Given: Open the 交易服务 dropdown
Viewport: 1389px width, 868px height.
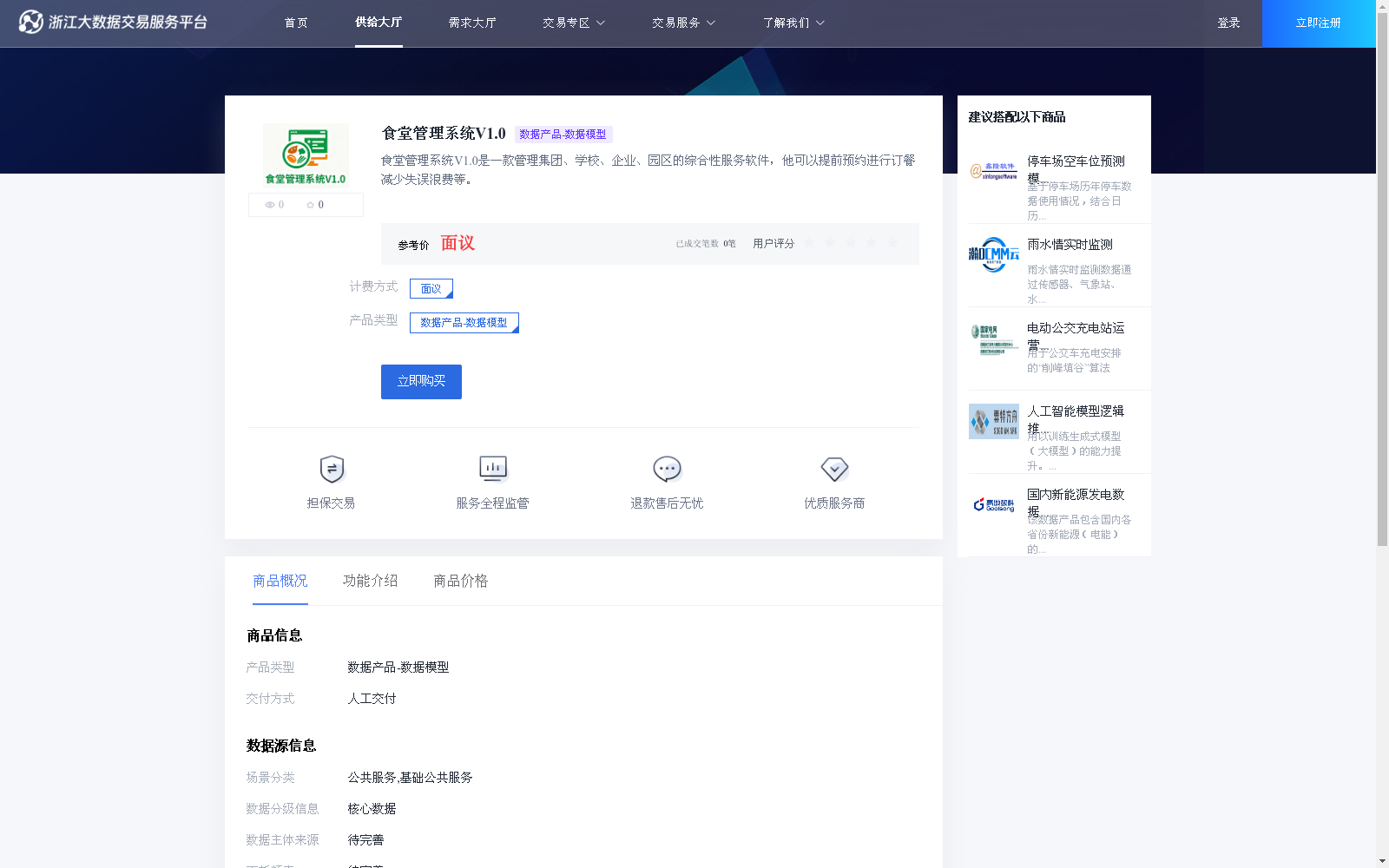Looking at the screenshot, I should tap(682, 23).
